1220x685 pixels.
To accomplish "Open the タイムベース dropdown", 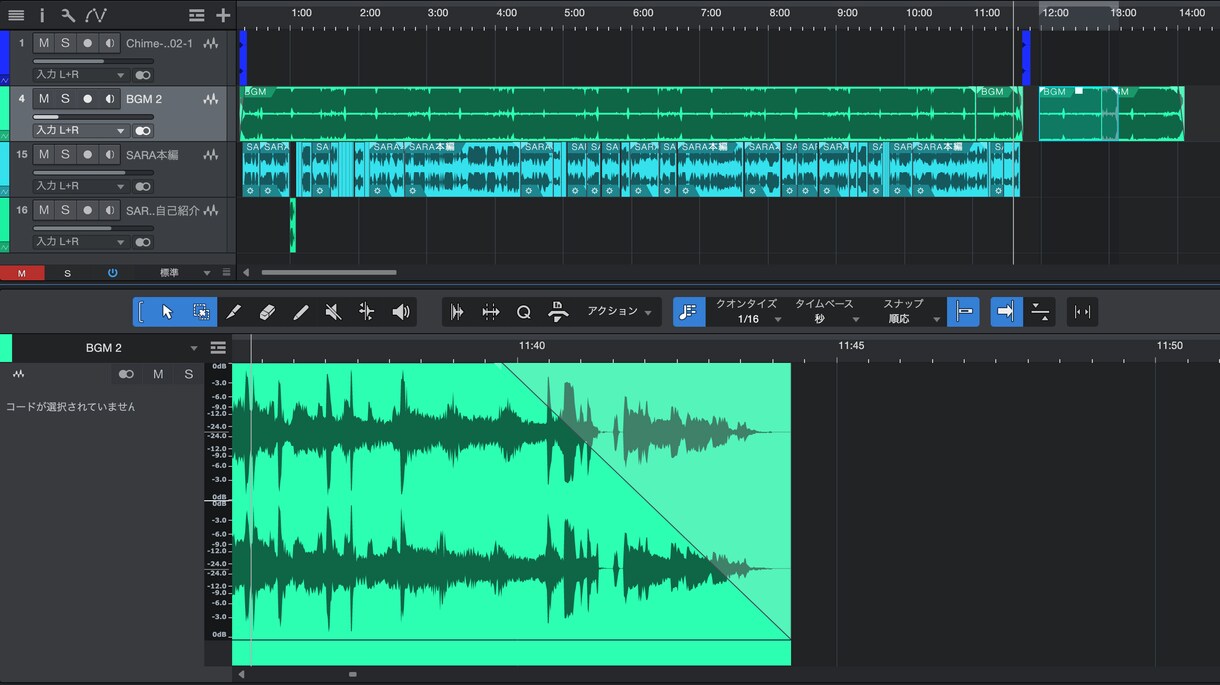I will 826,312.
